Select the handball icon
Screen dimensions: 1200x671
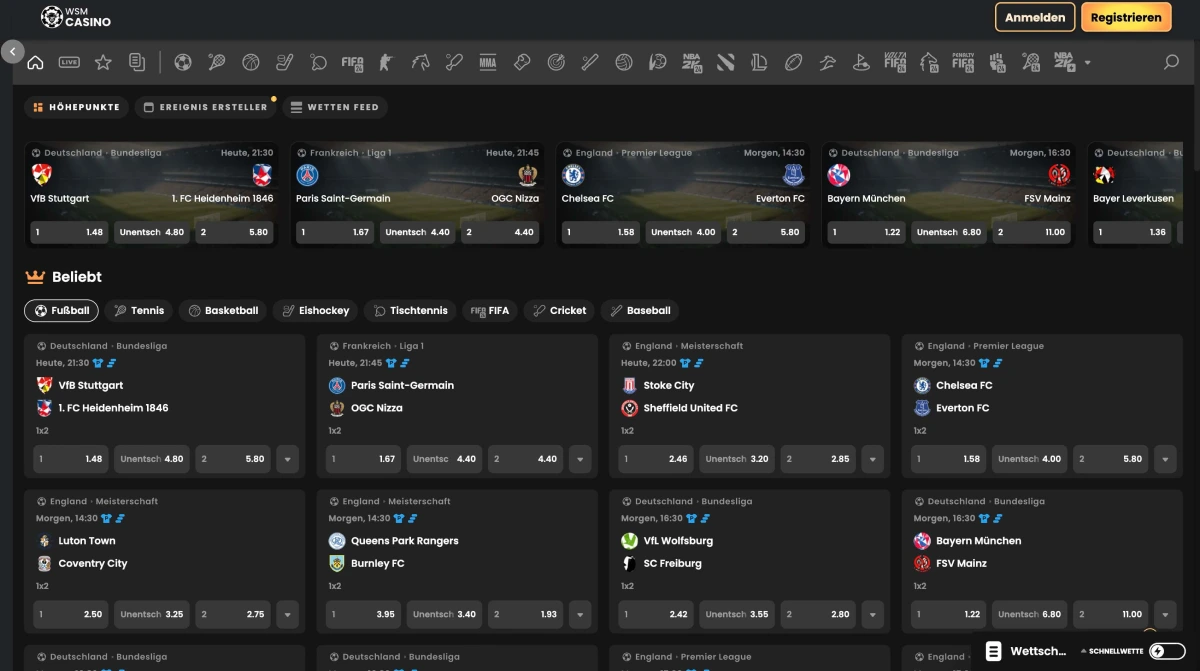657,62
